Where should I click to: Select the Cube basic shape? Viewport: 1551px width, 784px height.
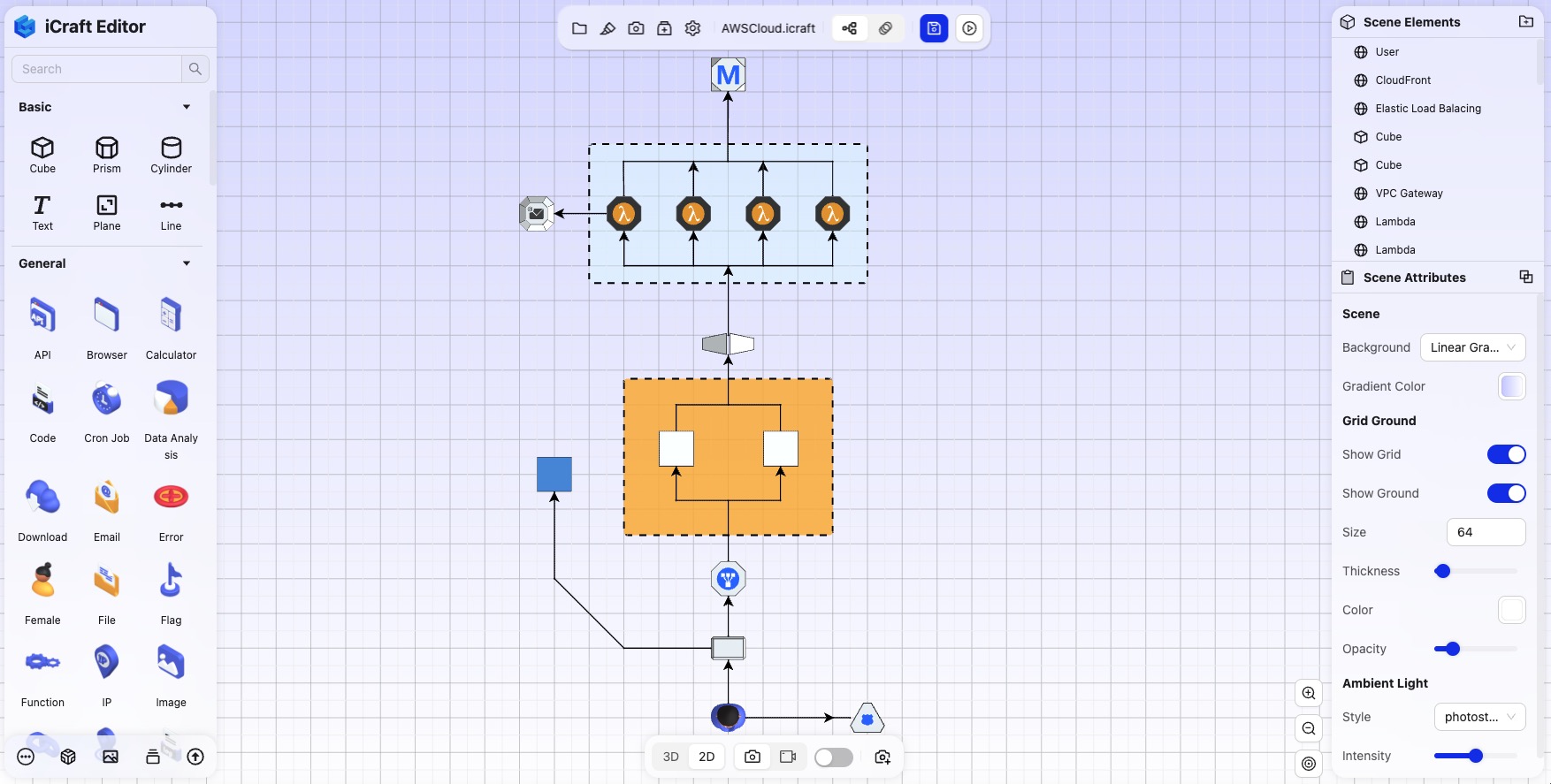[x=42, y=156]
